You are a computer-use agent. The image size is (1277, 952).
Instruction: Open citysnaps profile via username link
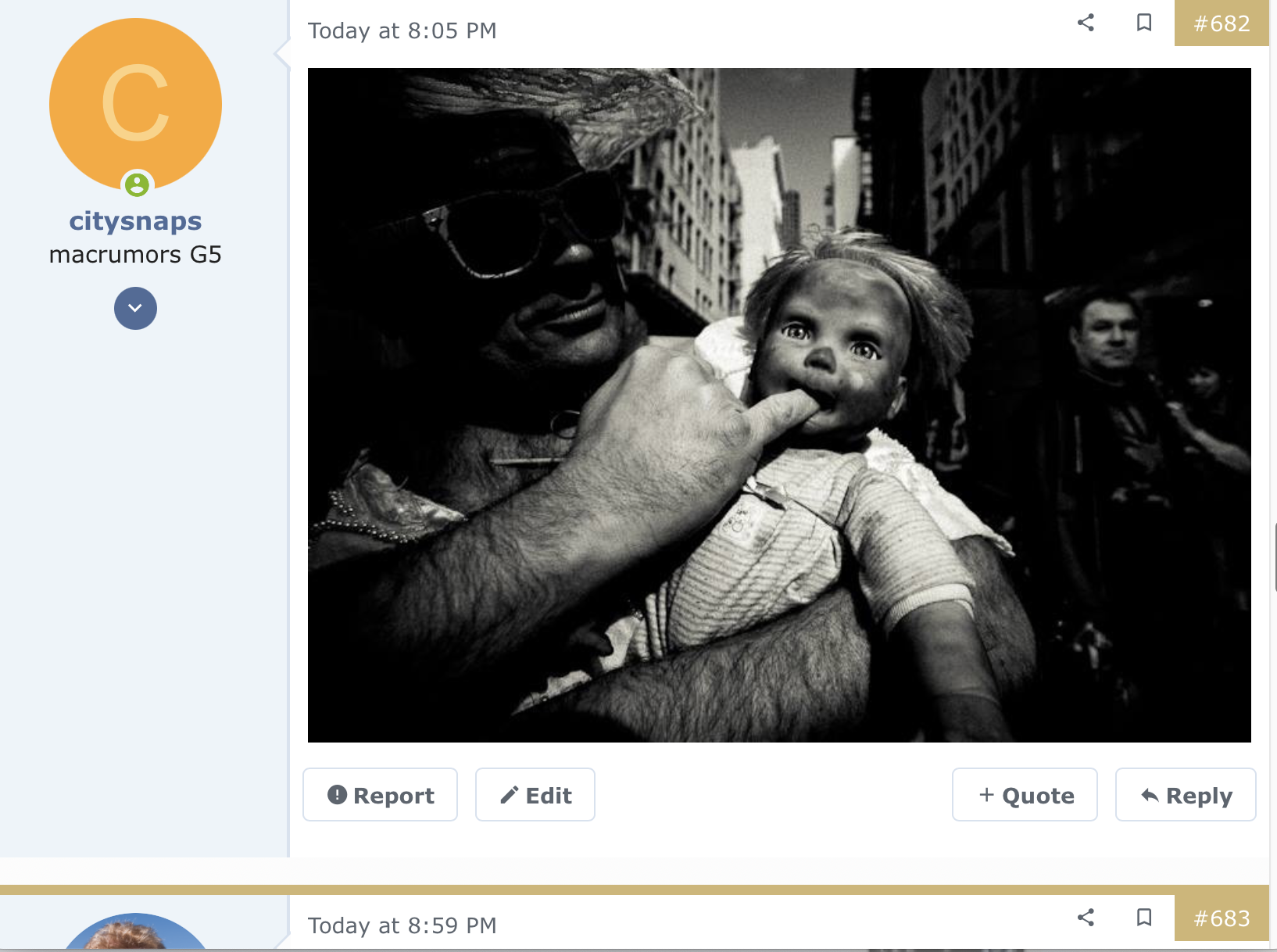tap(135, 220)
